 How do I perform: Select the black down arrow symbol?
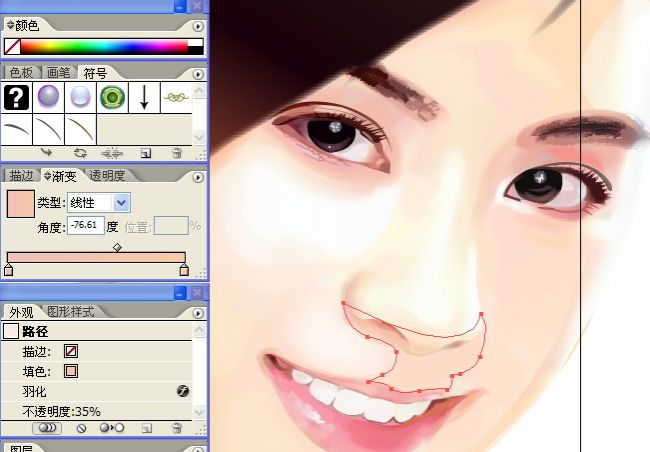144,97
